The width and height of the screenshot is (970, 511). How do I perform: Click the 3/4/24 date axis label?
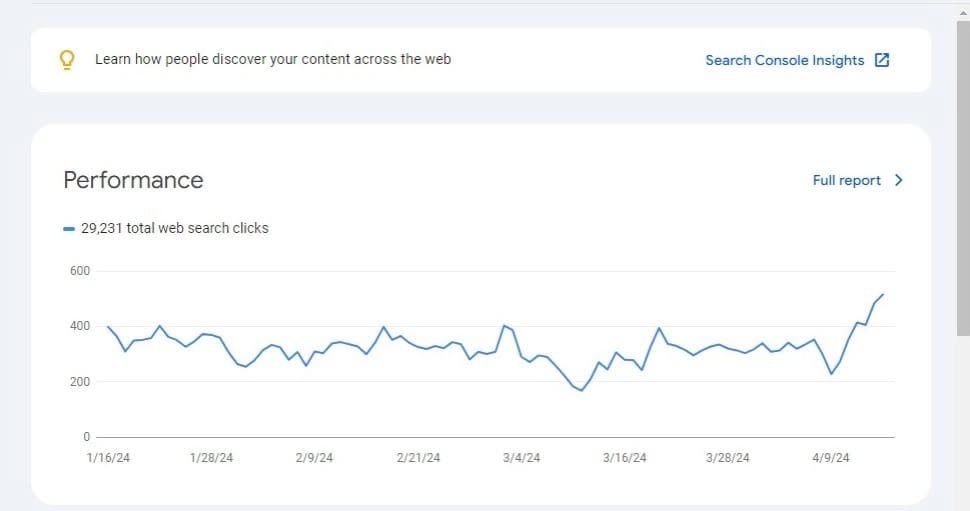pyautogui.click(x=521, y=458)
